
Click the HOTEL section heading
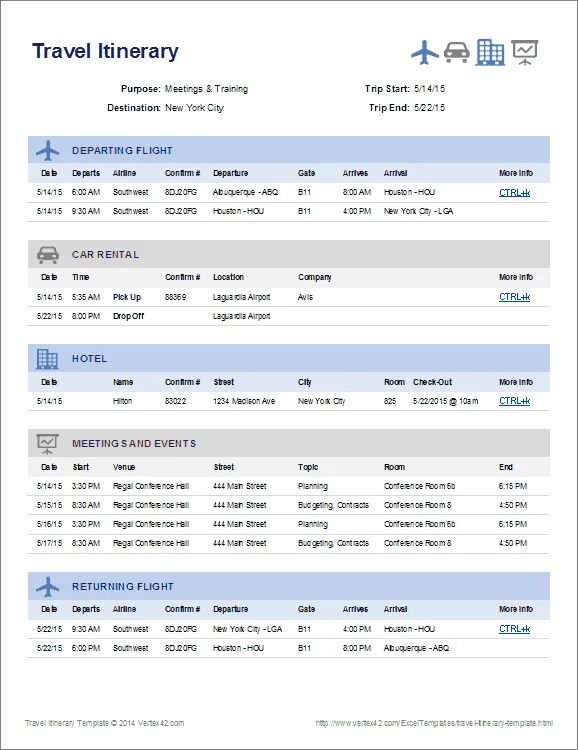(x=89, y=359)
